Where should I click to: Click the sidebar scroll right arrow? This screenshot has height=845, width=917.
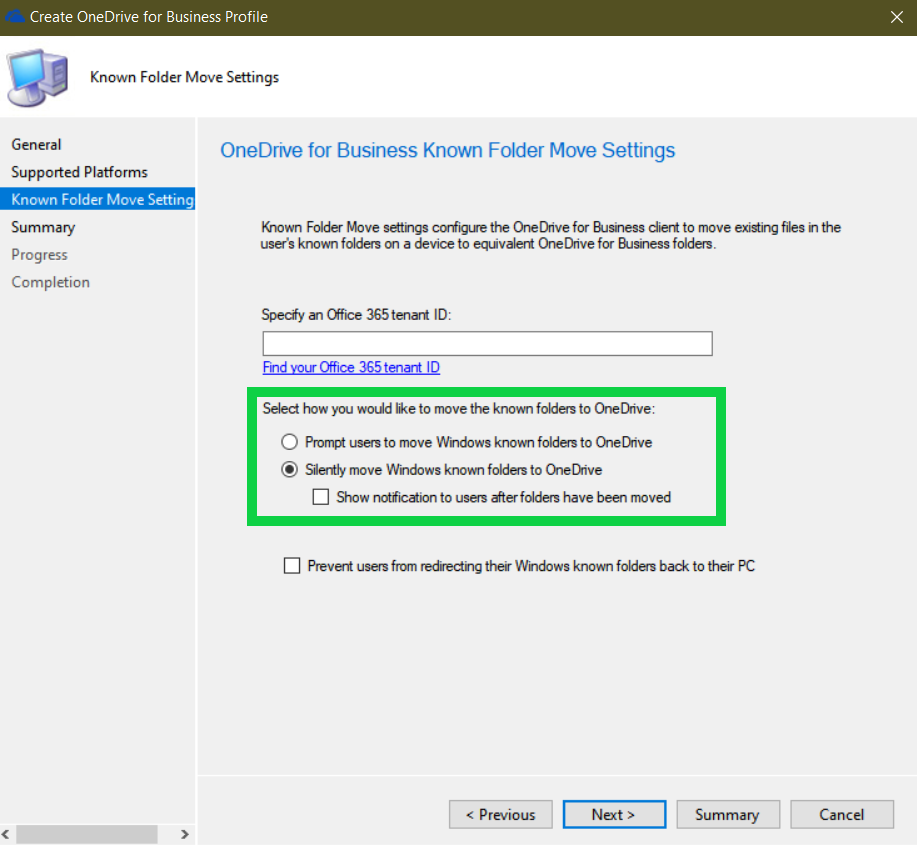(185, 834)
